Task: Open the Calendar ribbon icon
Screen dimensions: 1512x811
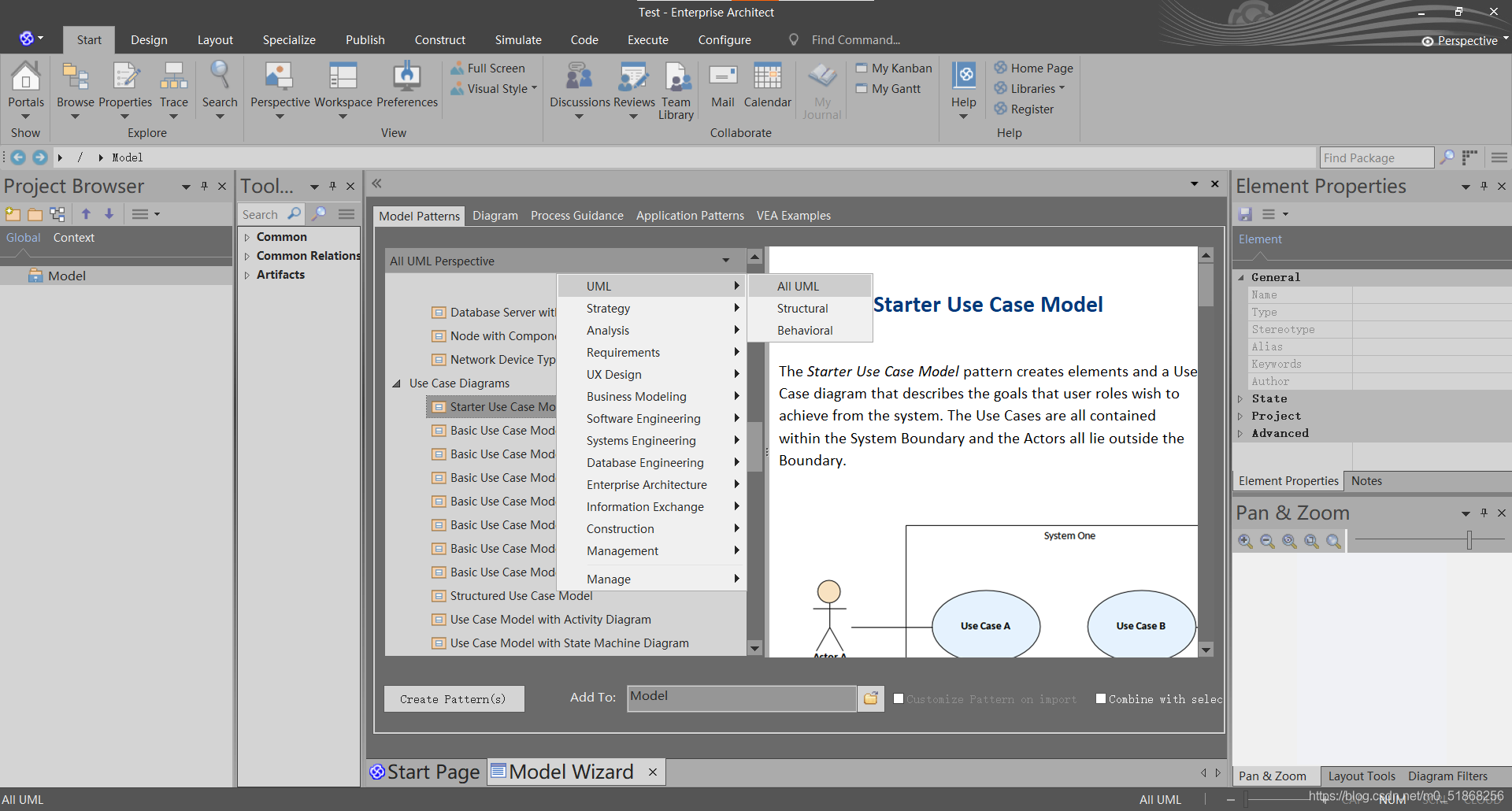Action: (x=768, y=85)
